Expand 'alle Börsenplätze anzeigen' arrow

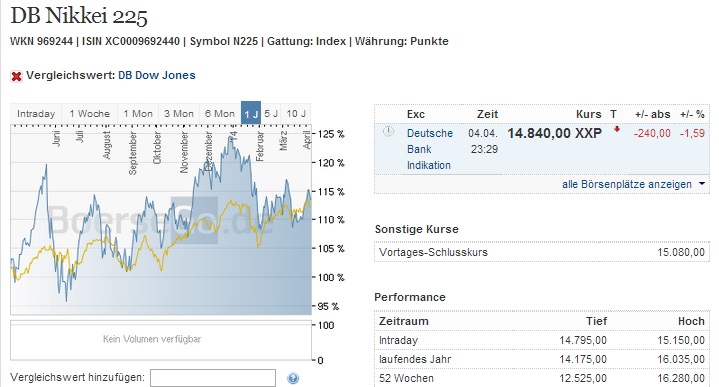[702, 183]
